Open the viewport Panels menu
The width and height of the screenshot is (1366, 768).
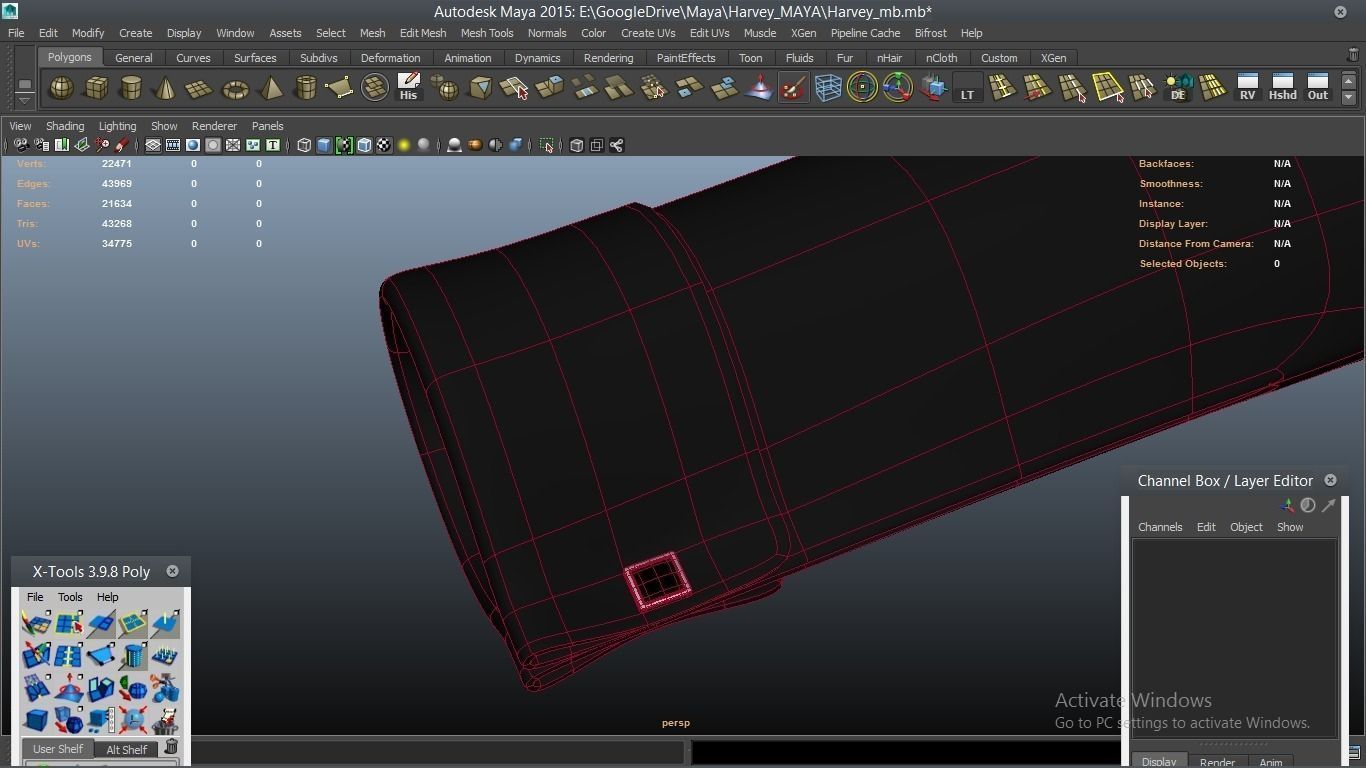tap(267, 126)
